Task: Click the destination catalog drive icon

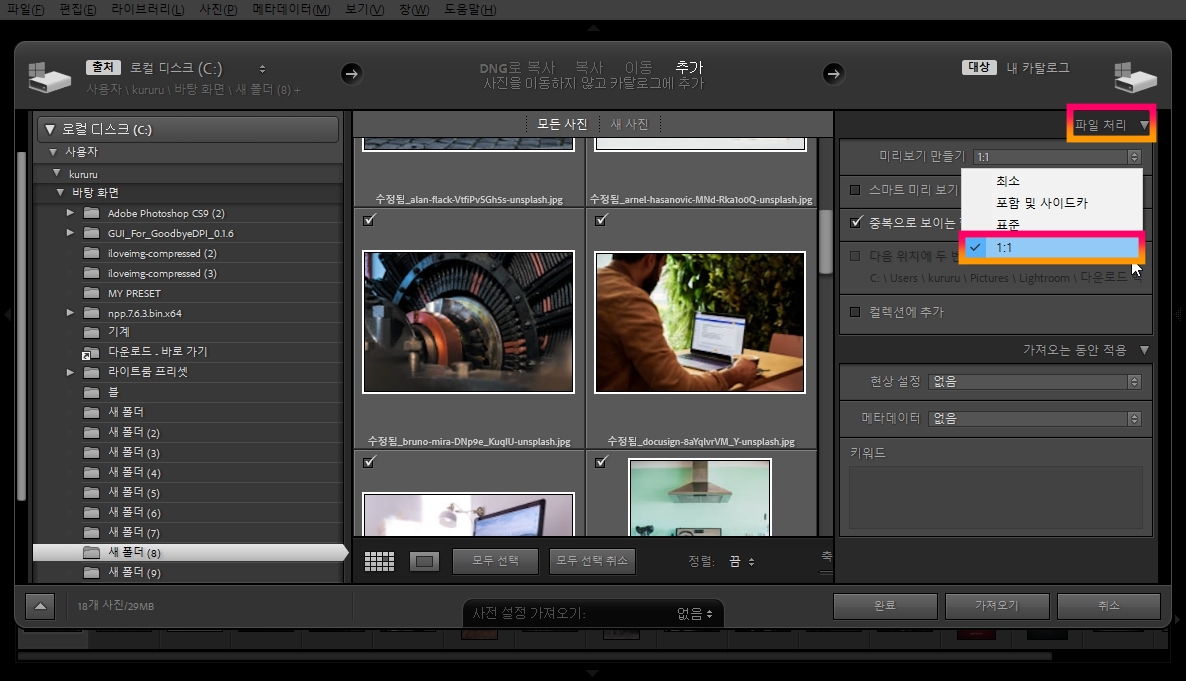Action: tap(1135, 77)
